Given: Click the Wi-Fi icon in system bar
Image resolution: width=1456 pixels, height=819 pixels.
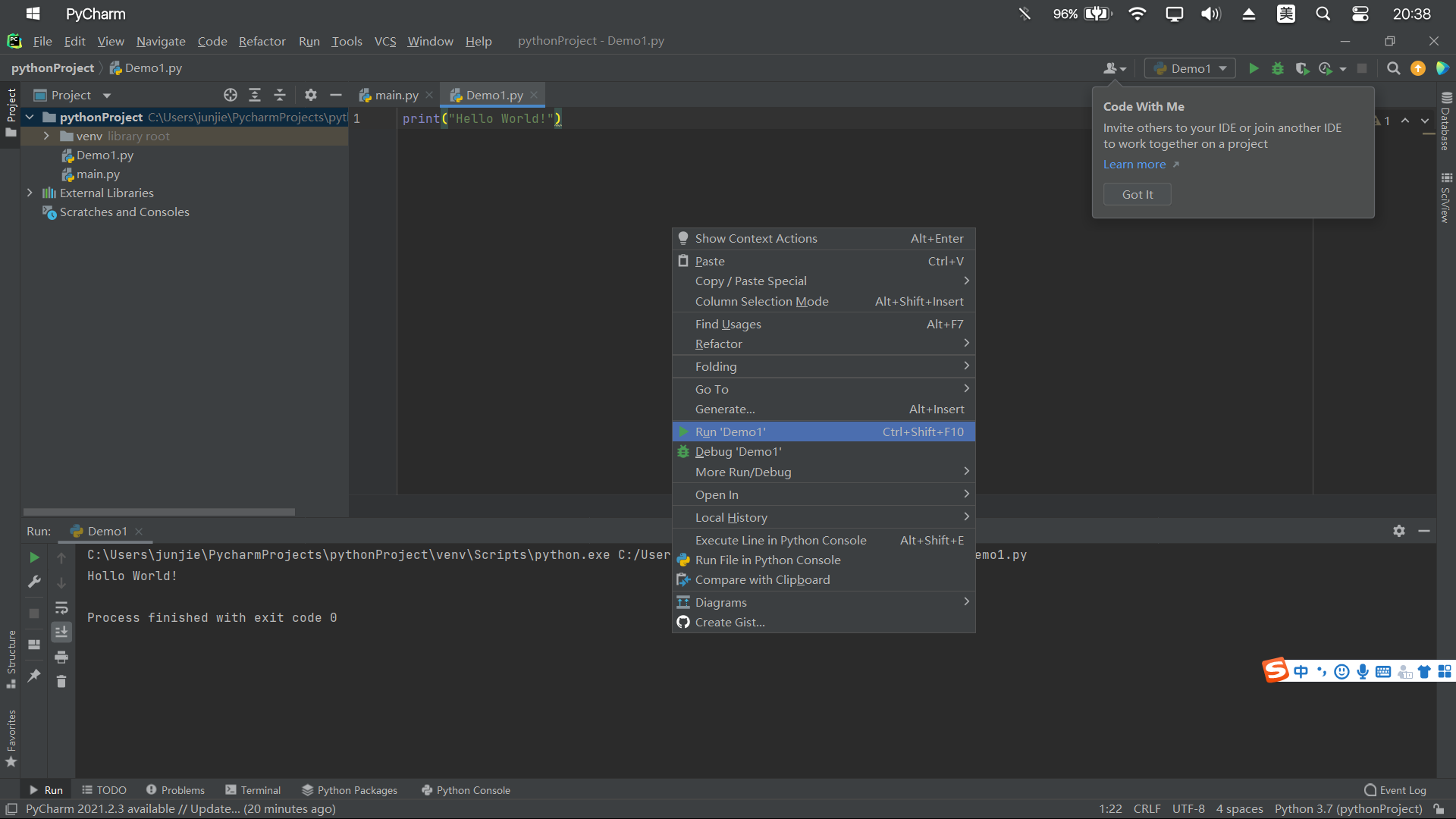Looking at the screenshot, I should (x=1137, y=14).
